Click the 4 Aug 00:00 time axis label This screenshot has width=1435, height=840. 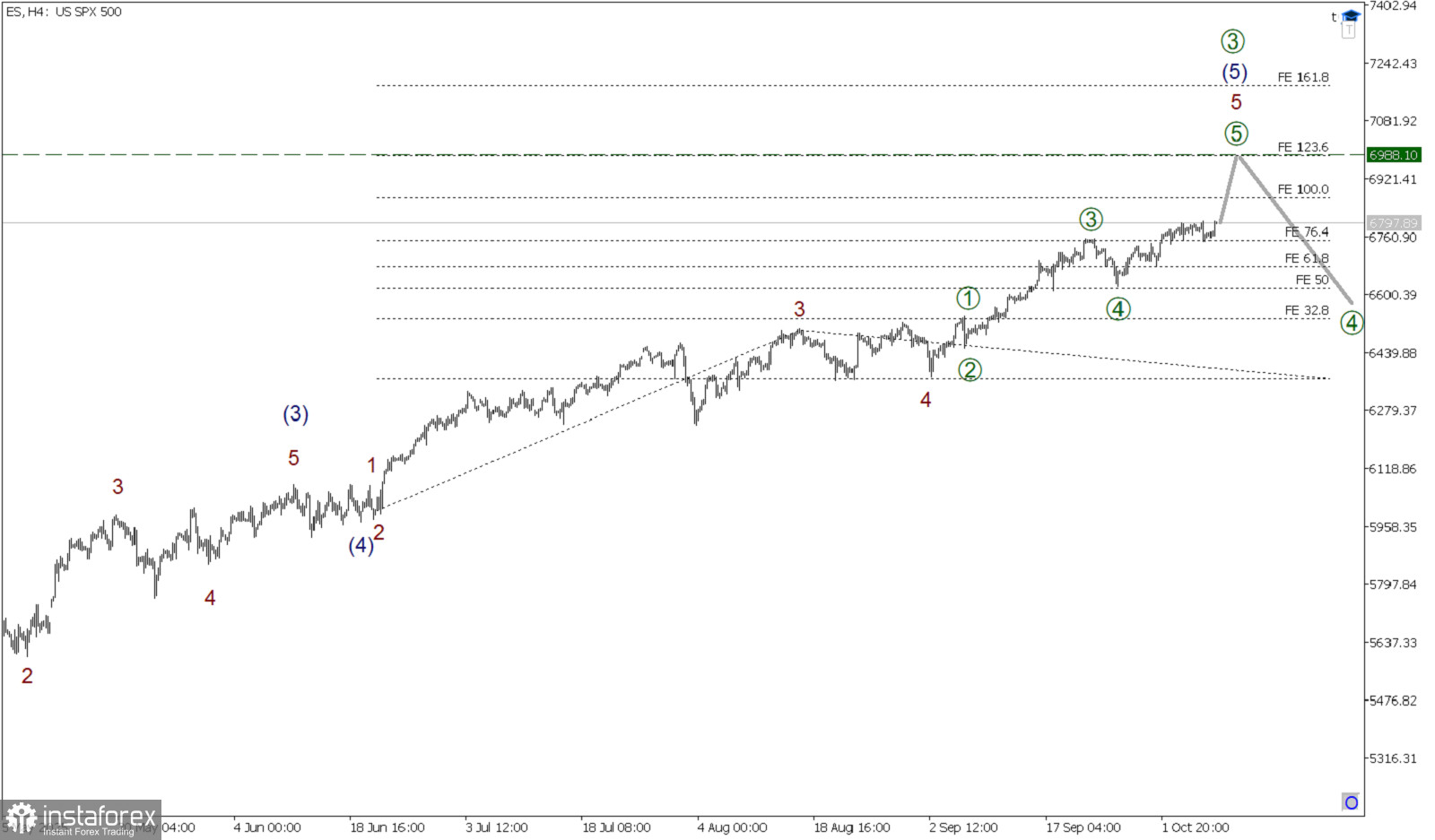click(x=732, y=827)
